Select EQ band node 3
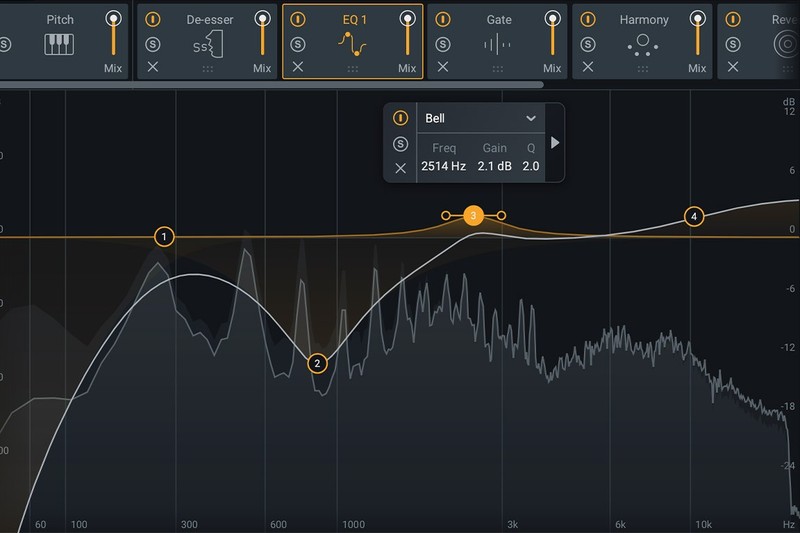800x533 pixels. tap(473, 216)
